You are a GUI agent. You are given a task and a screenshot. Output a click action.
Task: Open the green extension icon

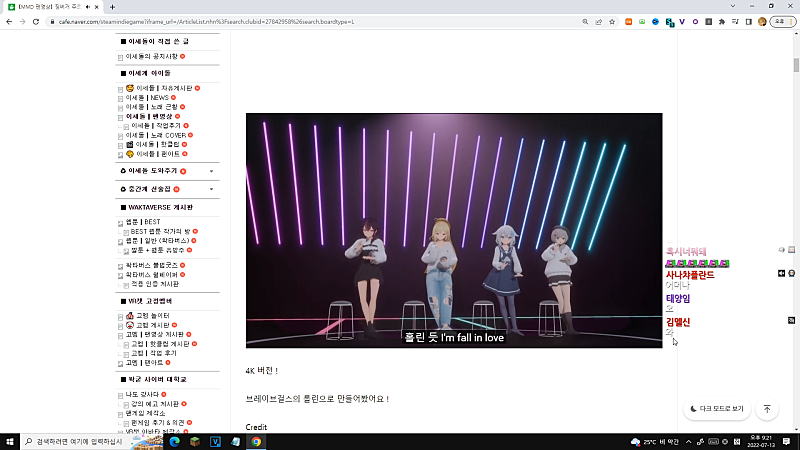click(642, 22)
